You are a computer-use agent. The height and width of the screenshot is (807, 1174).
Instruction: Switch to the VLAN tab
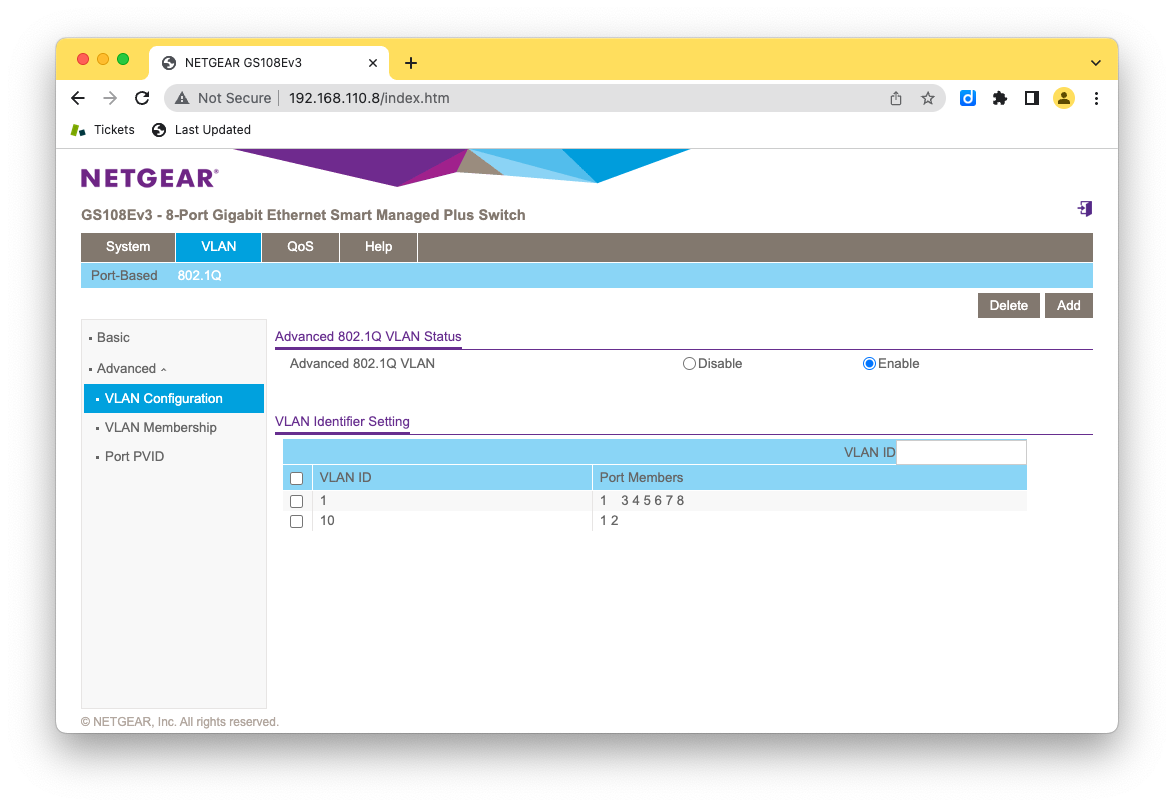[x=219, y=247]
